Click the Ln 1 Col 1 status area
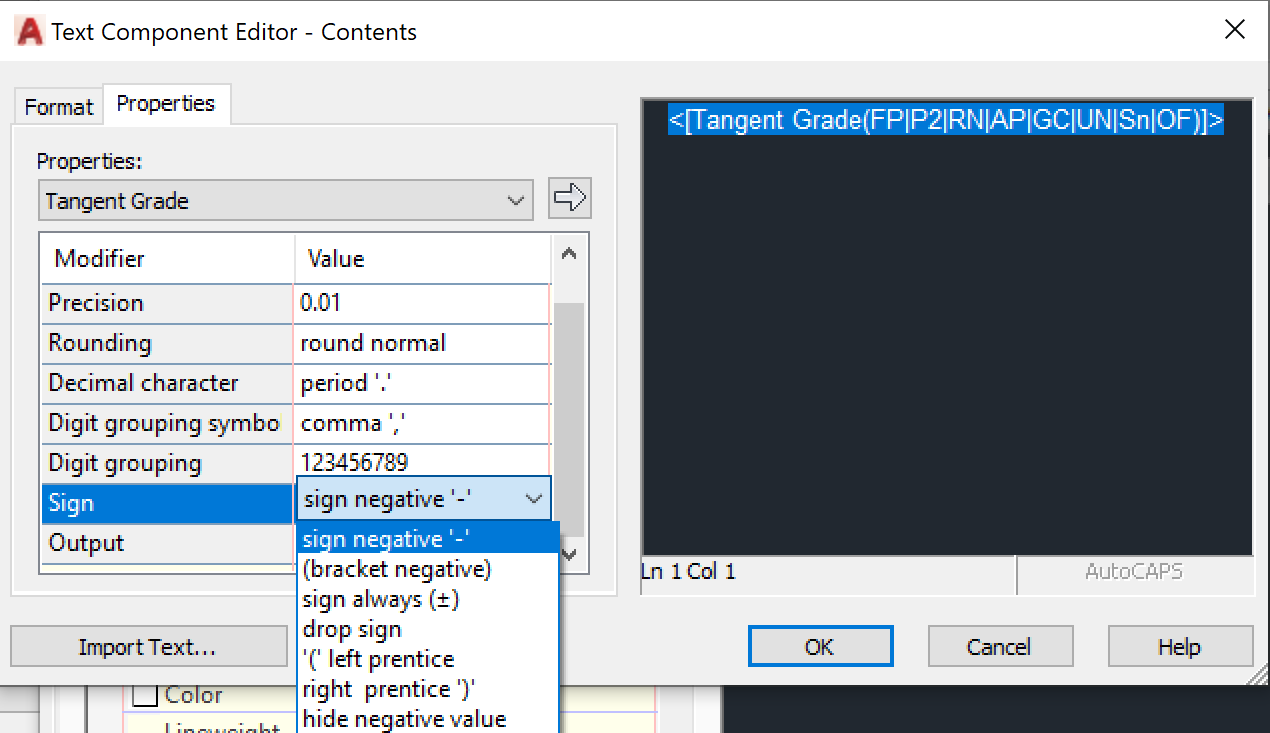Viewport: 1270px width, 733px height. [688, 574]
